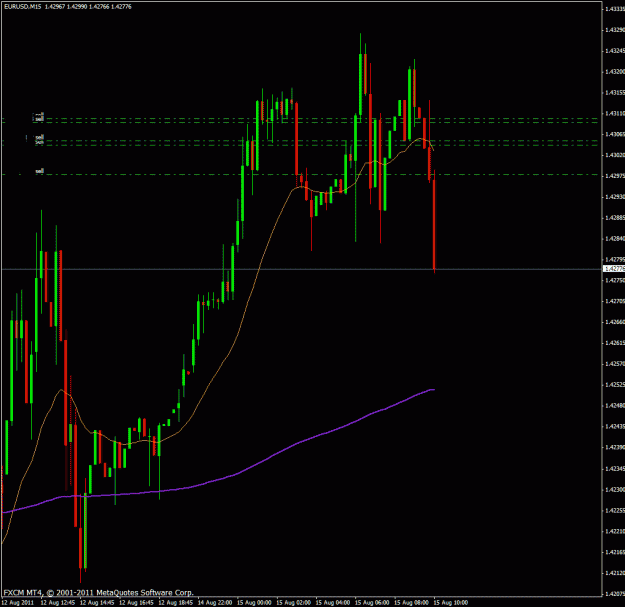Click the 1.42840 price scale label
Image resolution: width=625 pixels, height=607 pixels.
click(615, 238)
